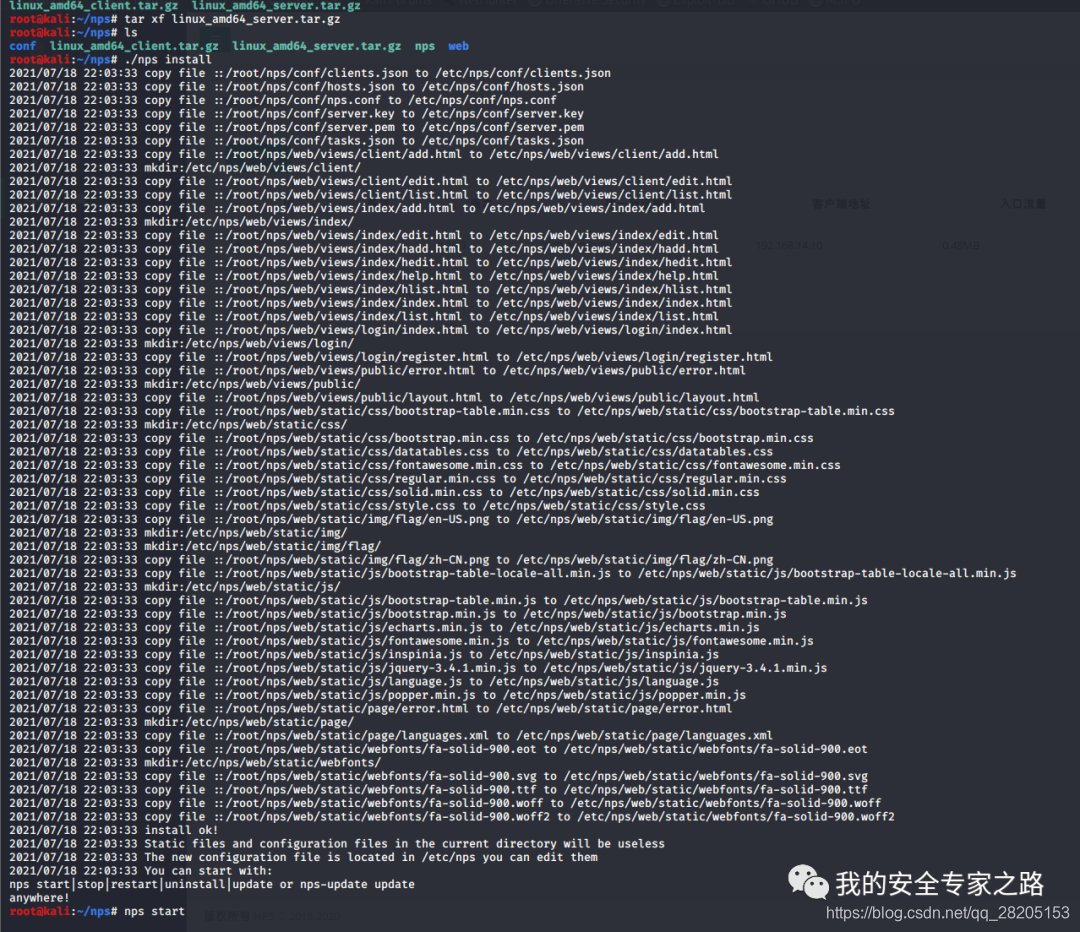Click the 'anywhere!' line above the last prompt

click(x=39, y=898)
